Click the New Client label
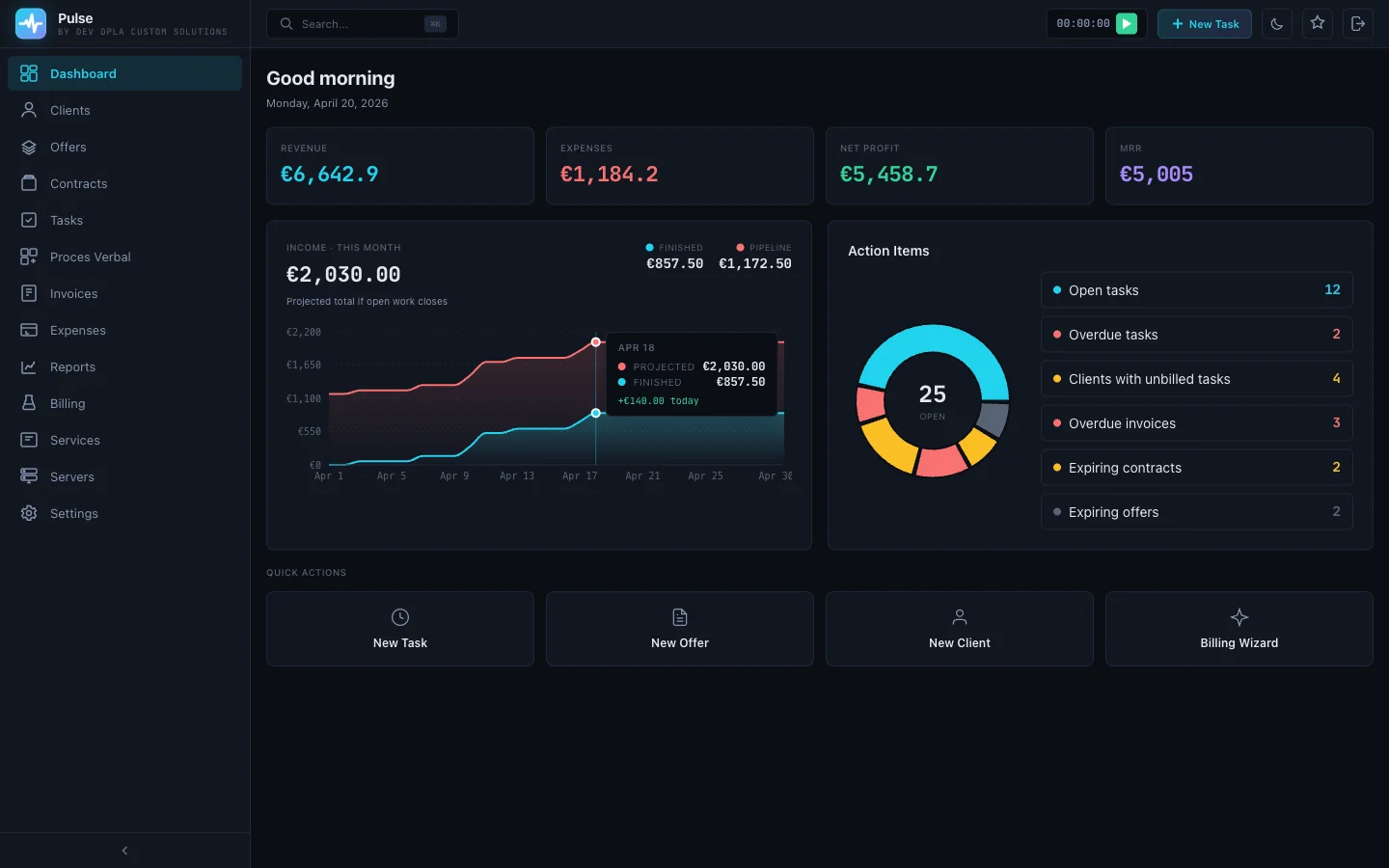The height and width of the screenshot is (868, 1389). [960, 643]
